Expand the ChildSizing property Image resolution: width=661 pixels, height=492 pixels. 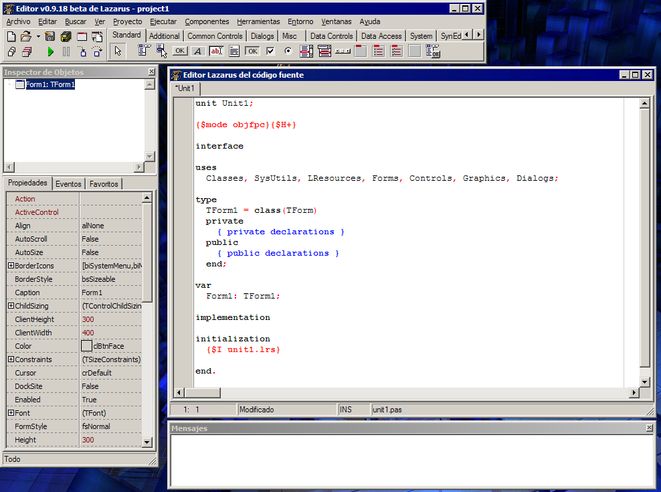pyautogui.click(x=11, y=306)
